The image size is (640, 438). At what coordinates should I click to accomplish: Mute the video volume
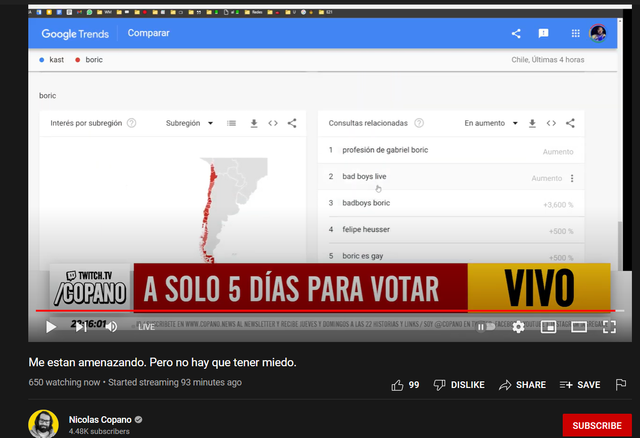pos(111,327)
